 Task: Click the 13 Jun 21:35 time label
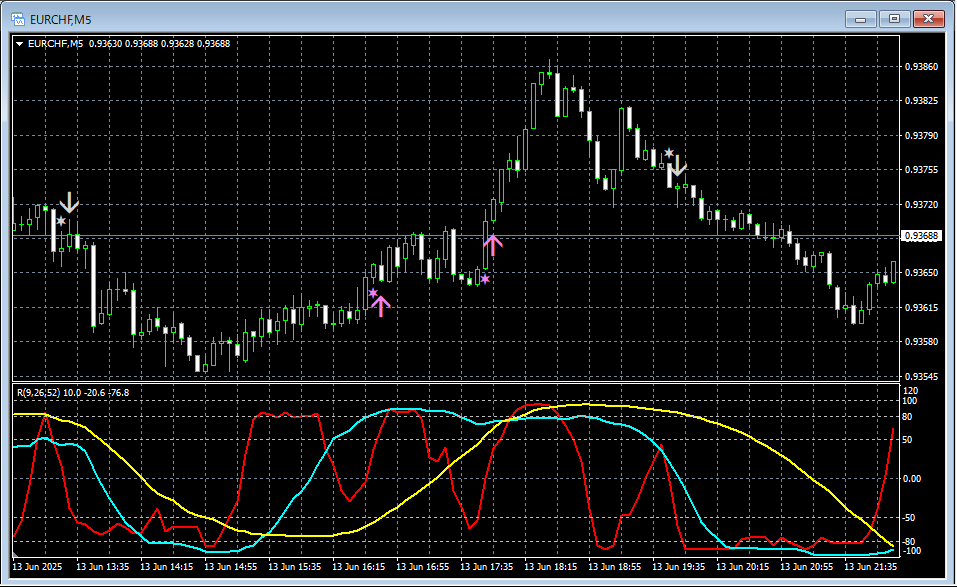[x=871, y=567]
